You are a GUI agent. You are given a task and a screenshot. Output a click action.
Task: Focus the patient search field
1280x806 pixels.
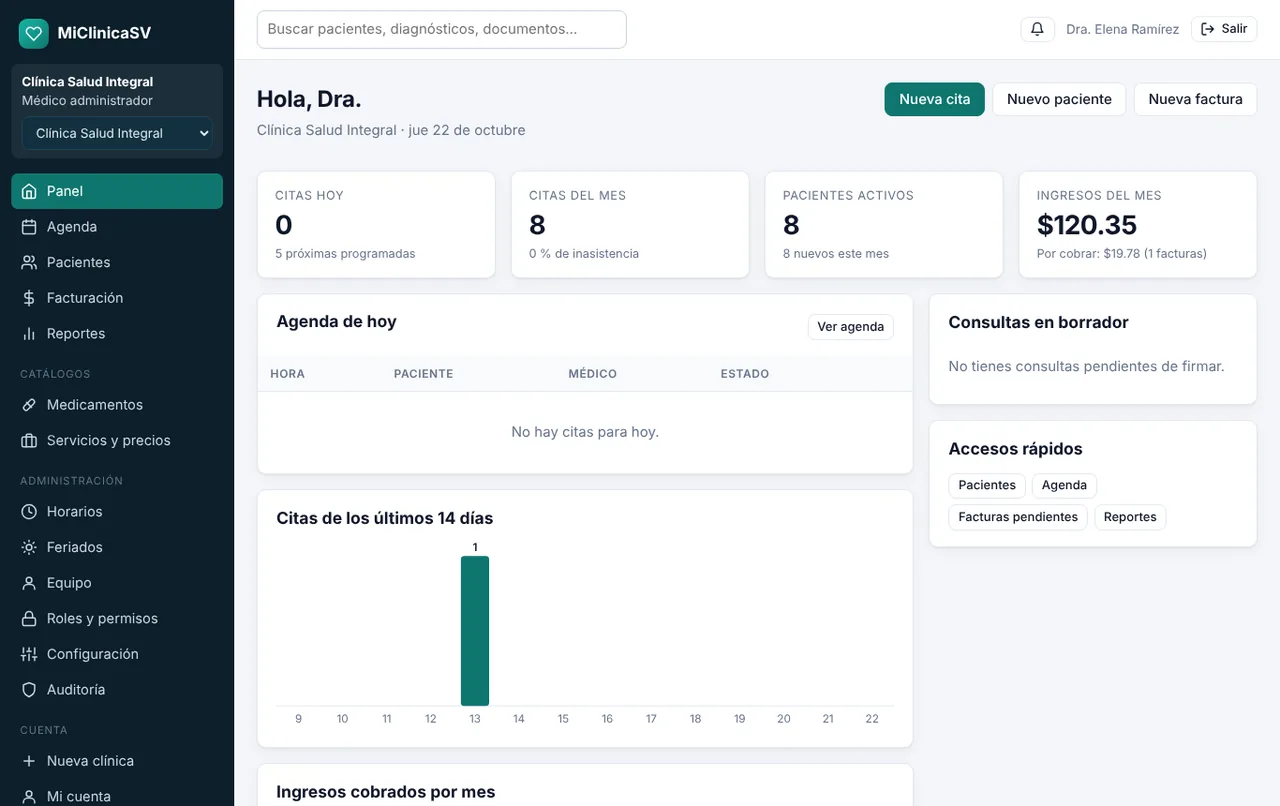pyautogui.click(x=442, y=29)
